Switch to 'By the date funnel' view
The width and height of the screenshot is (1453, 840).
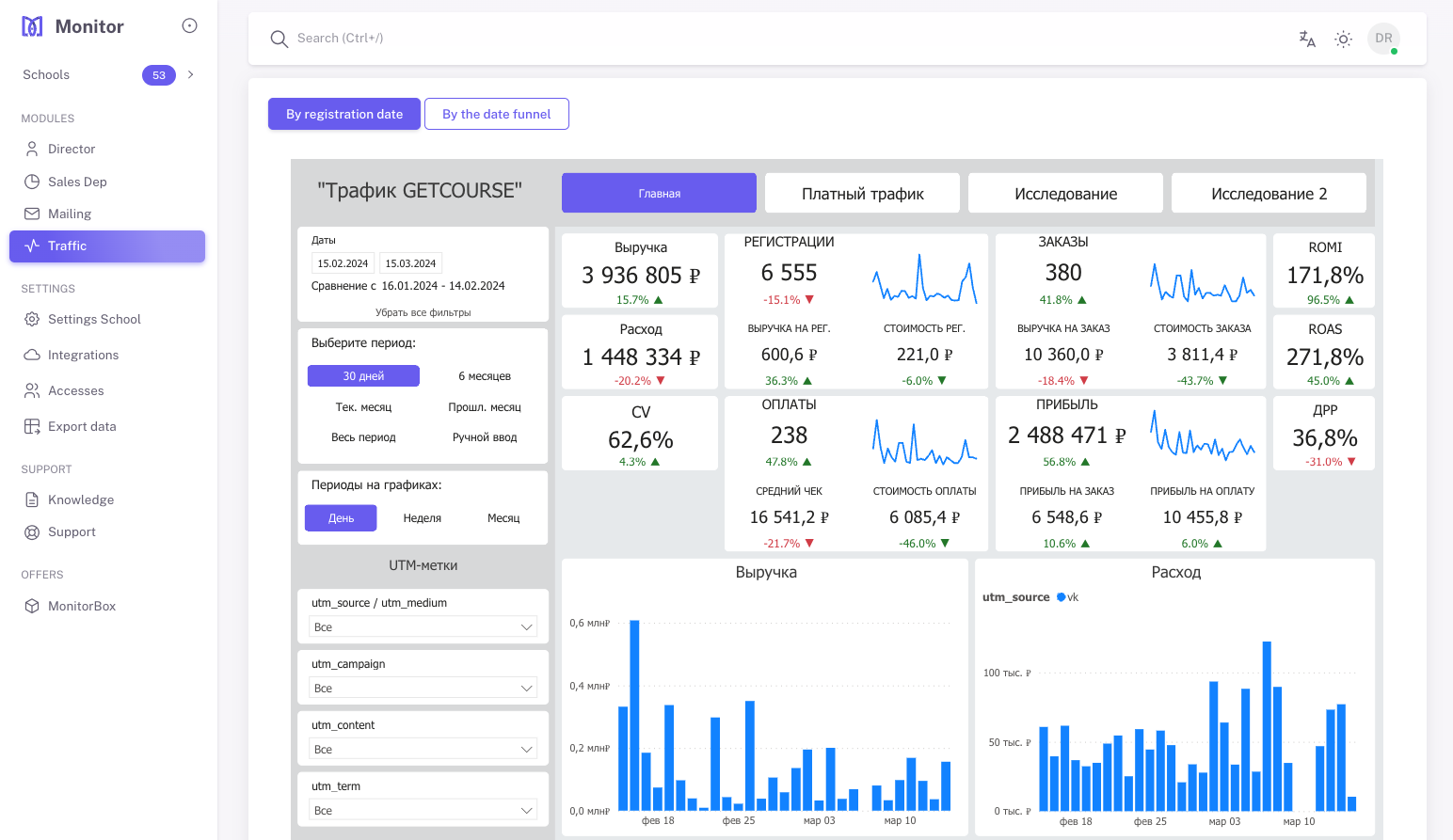coord(496,114)
